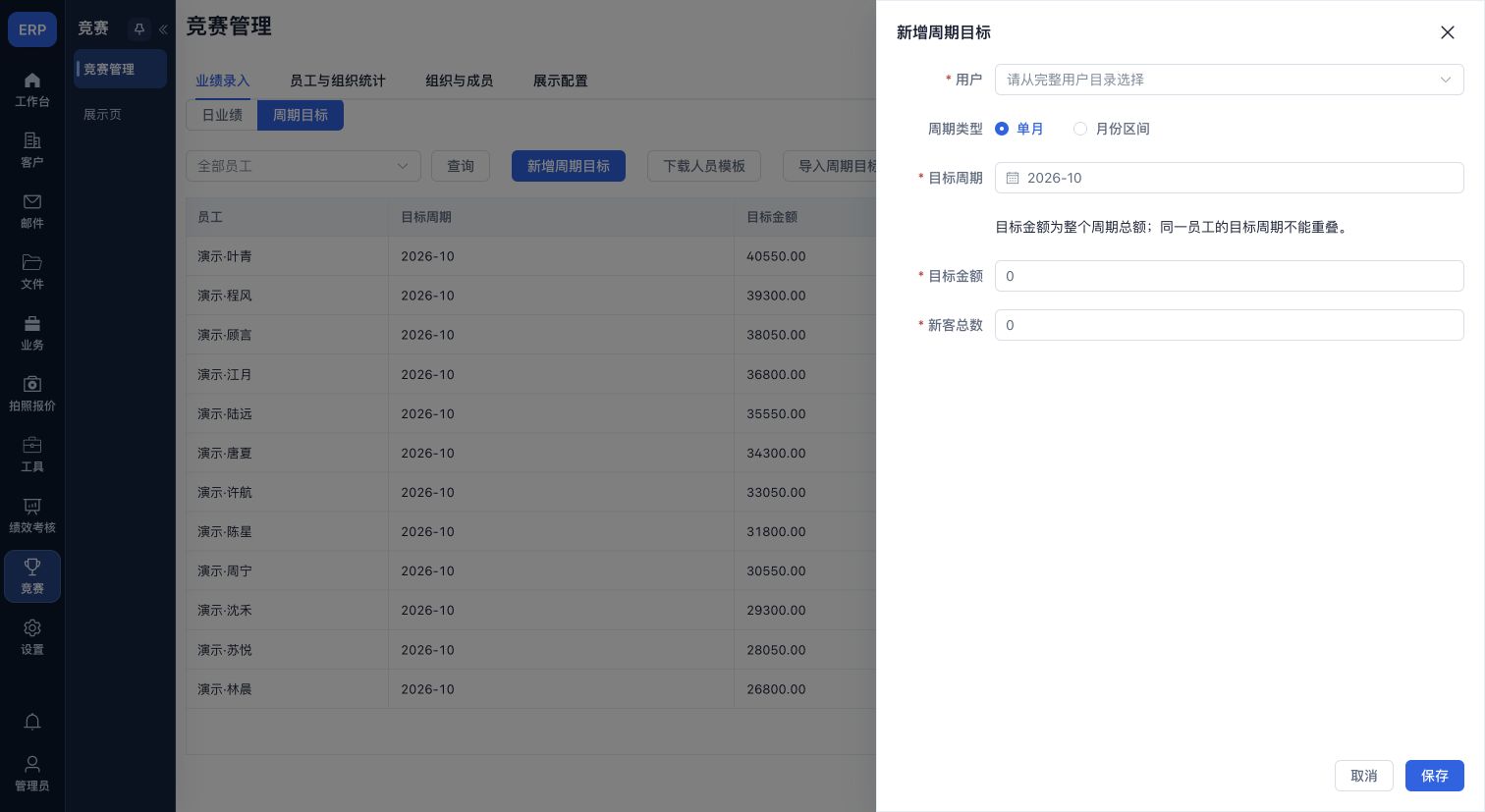Screen dimensions: 1485x812
Task: Select the 周期目标 sub-tab
Action: (301, 115)
